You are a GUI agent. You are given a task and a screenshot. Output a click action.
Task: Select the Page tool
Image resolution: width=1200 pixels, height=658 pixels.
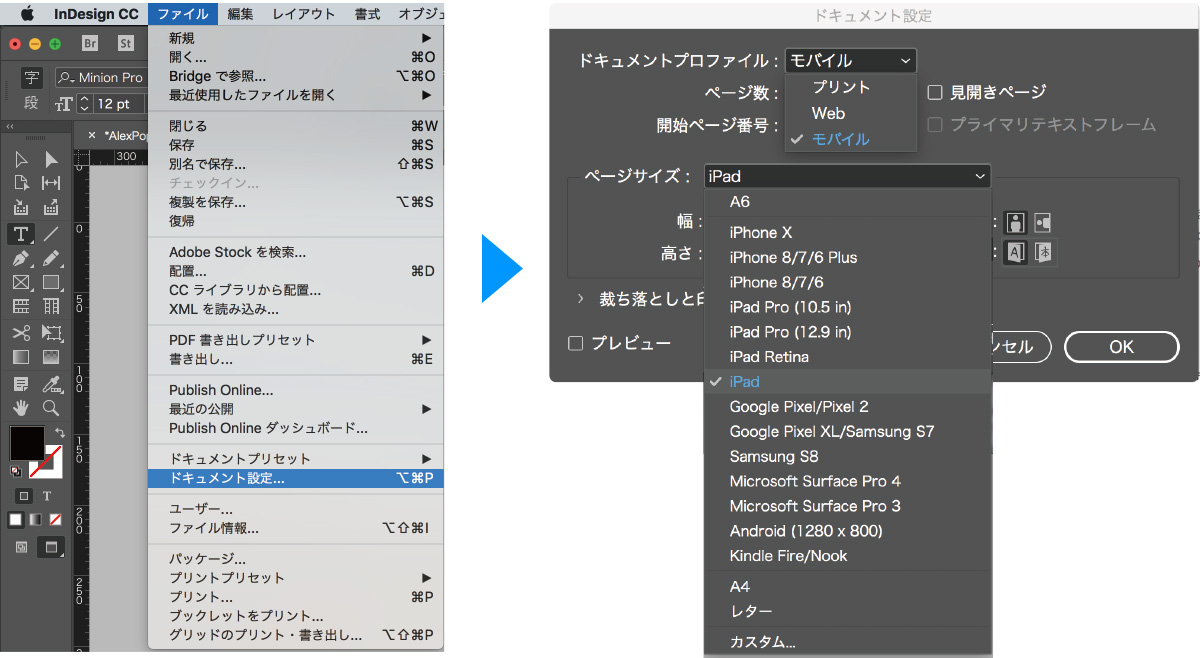coord(21,184)
